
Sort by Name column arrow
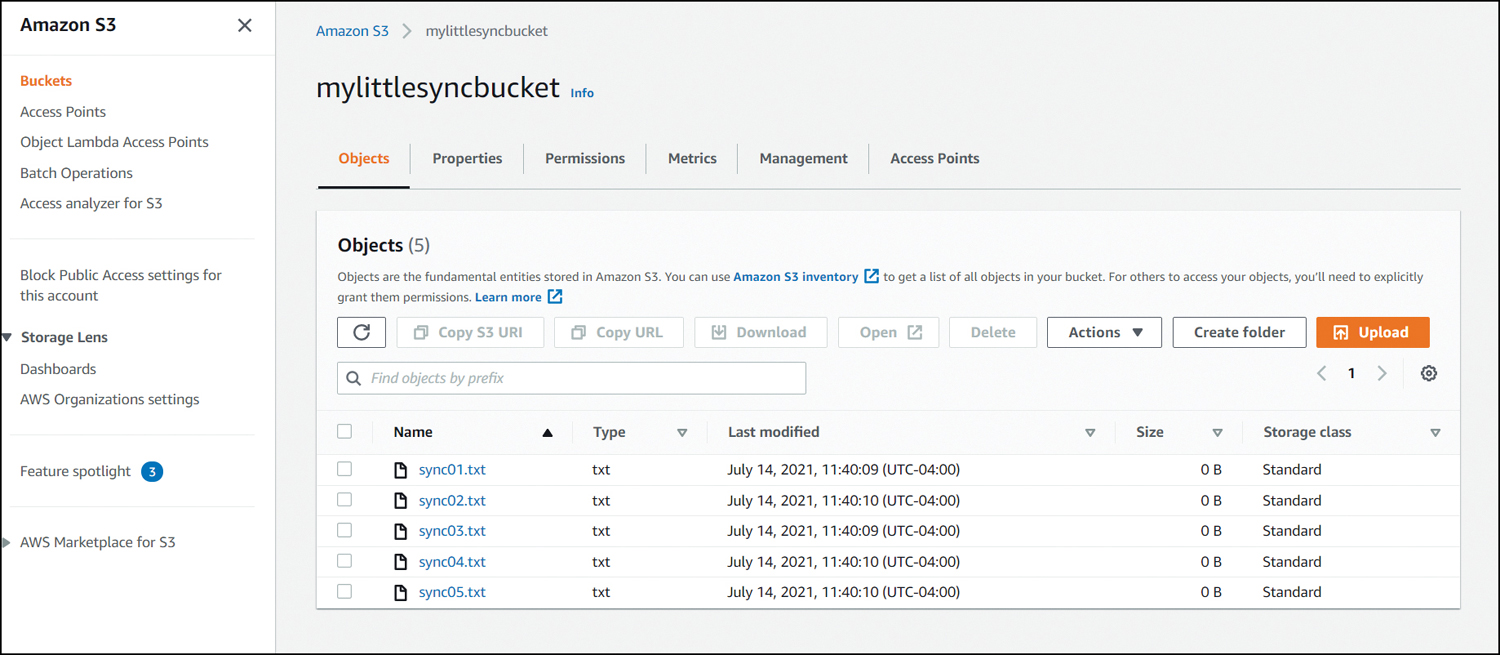click(x=547, y=433)
